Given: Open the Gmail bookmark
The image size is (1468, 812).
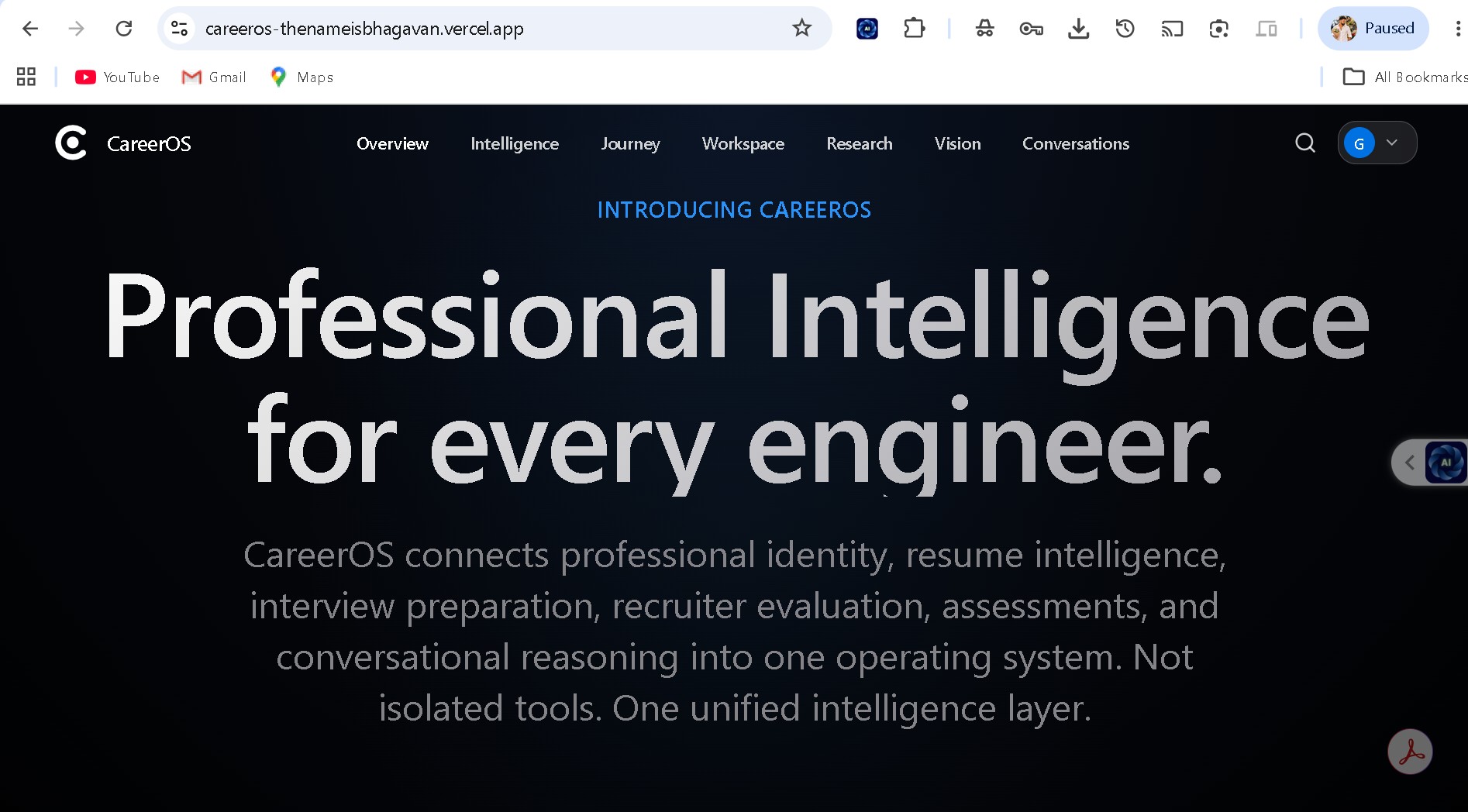Looking at the screenshot, I should point(214,77).
